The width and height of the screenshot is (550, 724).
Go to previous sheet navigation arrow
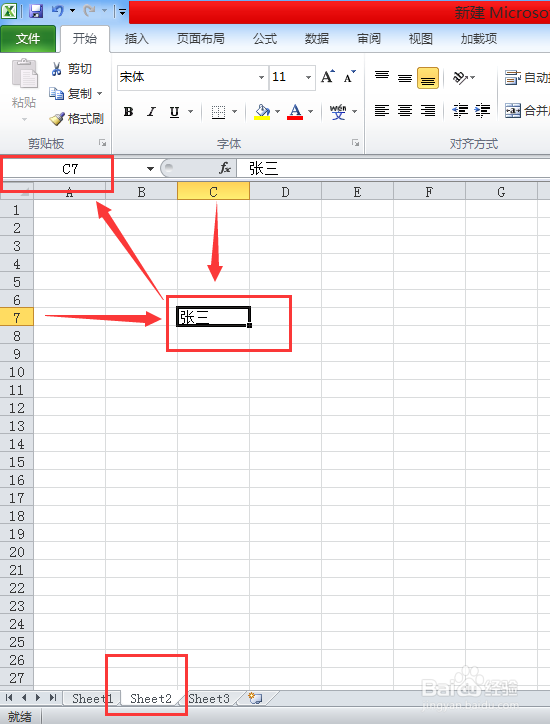(24, 698)
